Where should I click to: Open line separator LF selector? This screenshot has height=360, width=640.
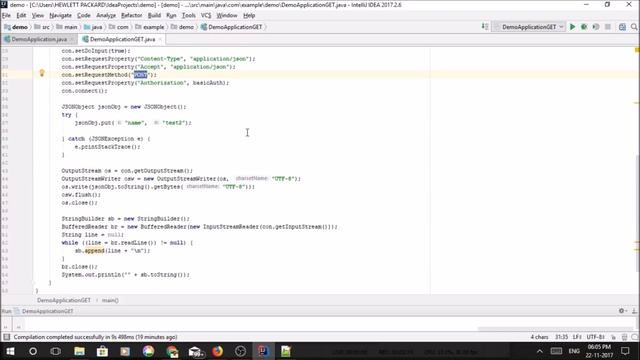[x=577, y=337]
